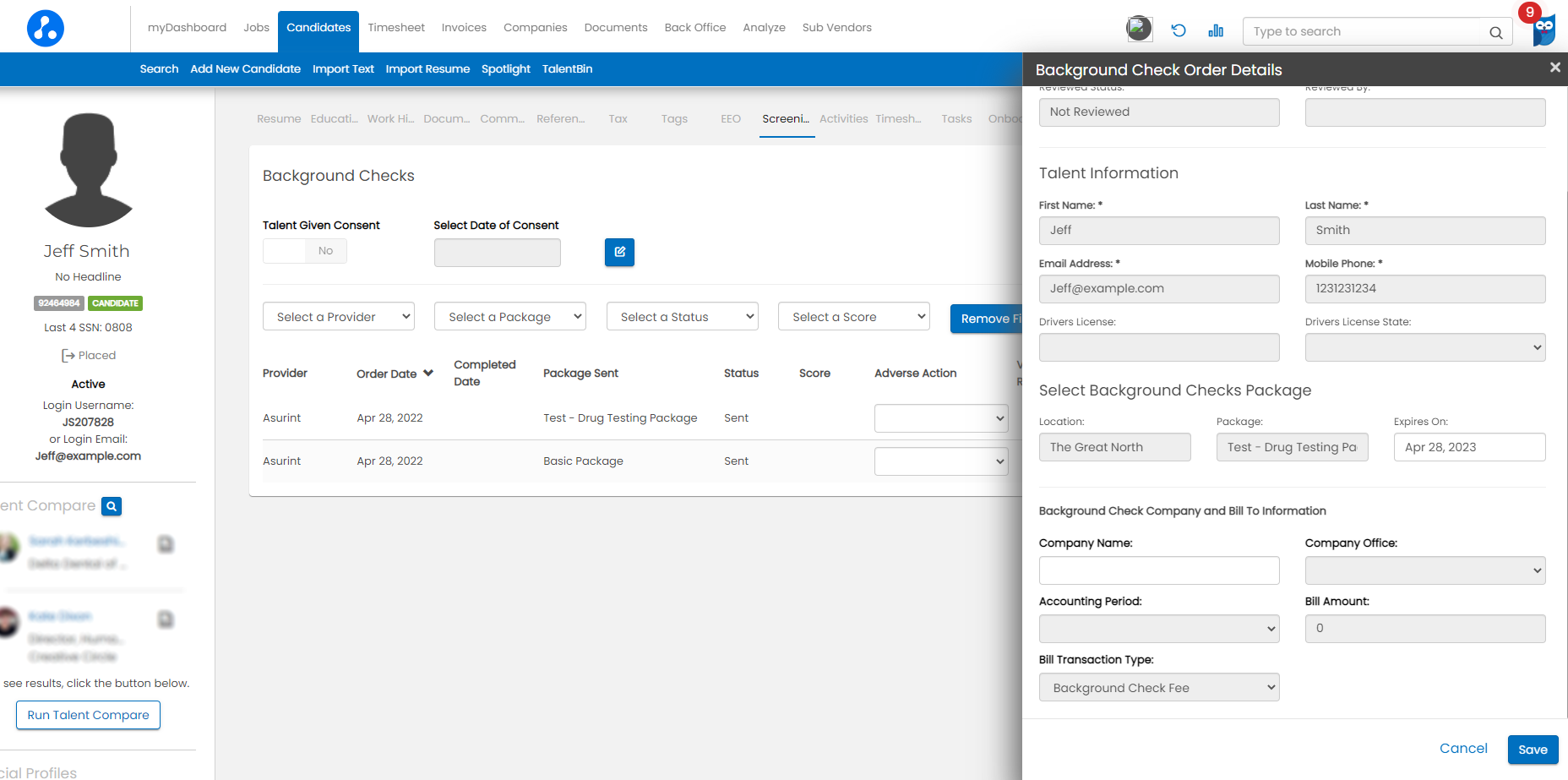Open the Timesheet top menu
Screen dimensions: 1568x780
tap(396, 28)
